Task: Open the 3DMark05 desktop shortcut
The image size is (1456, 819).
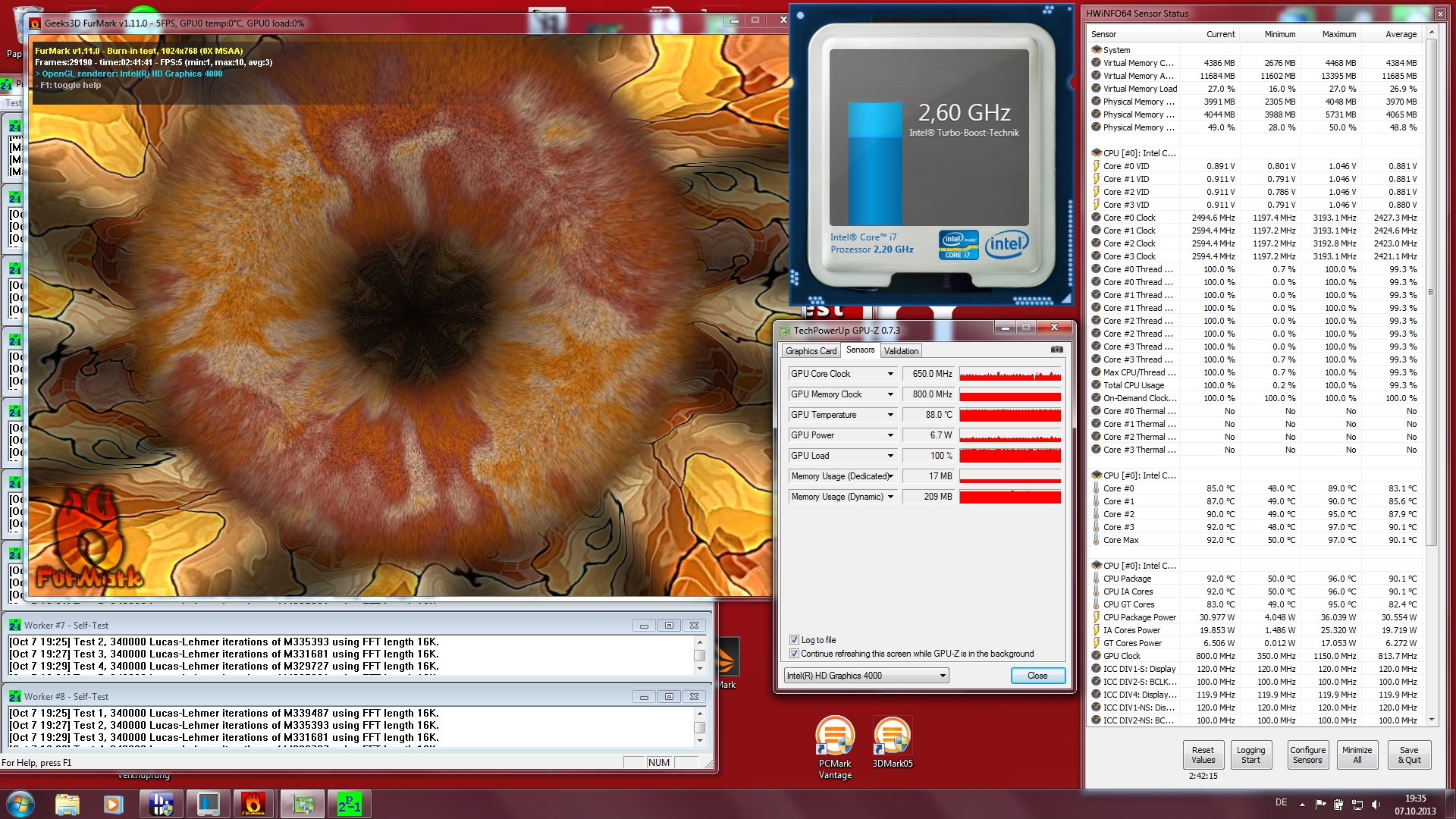Action: click(892, 742)
